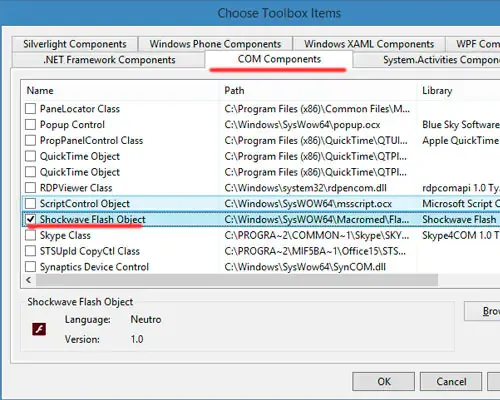Screen dimensions: 500x400
Task: Tick the Synaptics Device Control checkbox
Action: coord(30,267)
